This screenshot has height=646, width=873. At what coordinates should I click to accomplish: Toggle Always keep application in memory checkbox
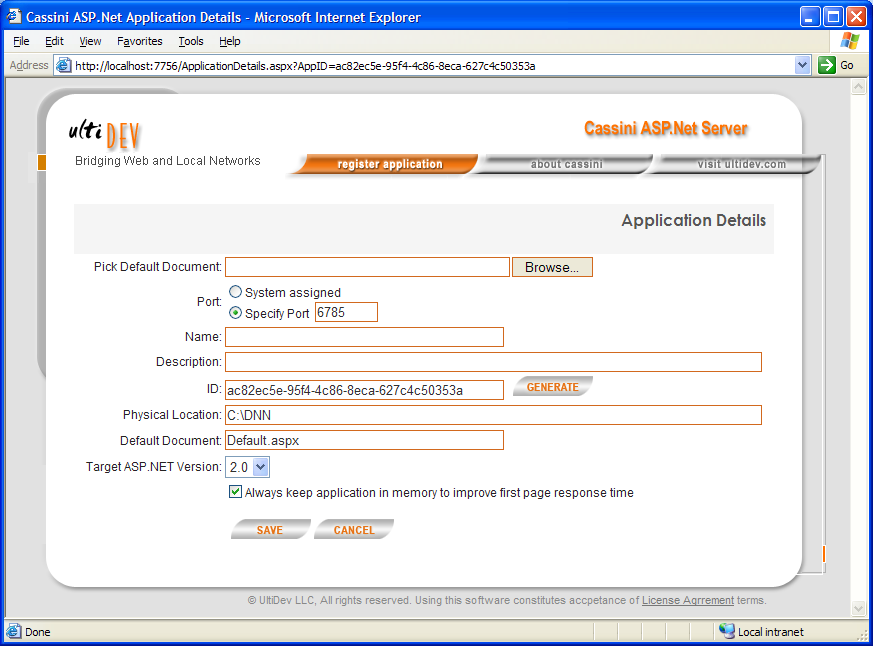(235, 492)
